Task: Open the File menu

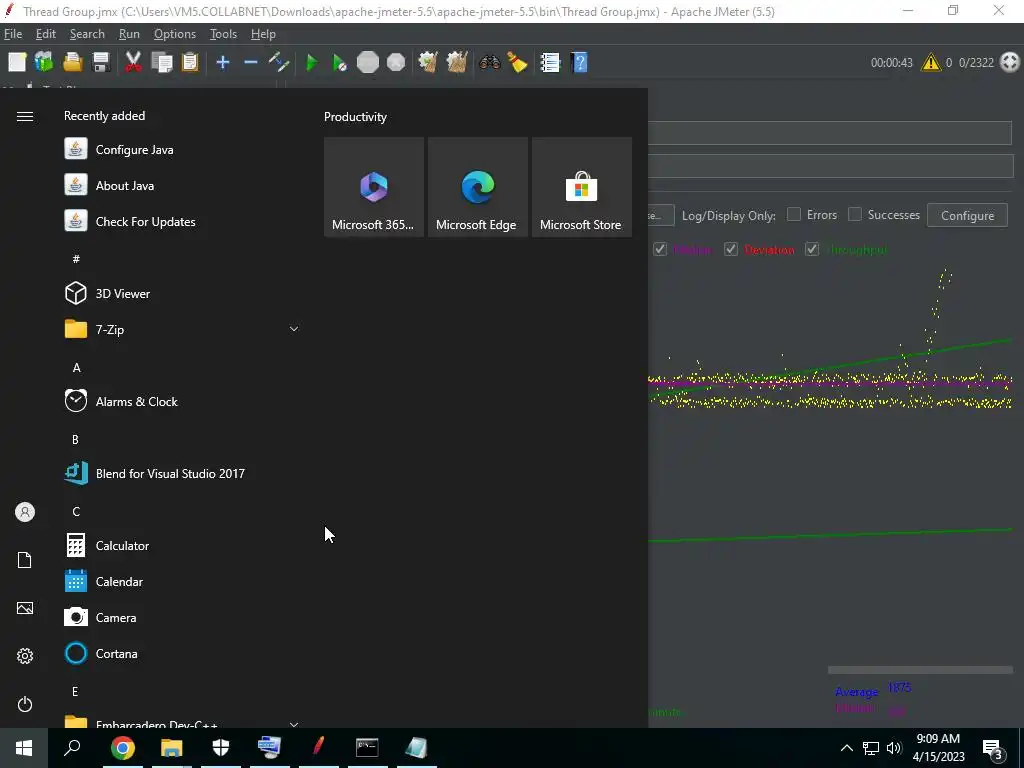Action: coord(13,34)
